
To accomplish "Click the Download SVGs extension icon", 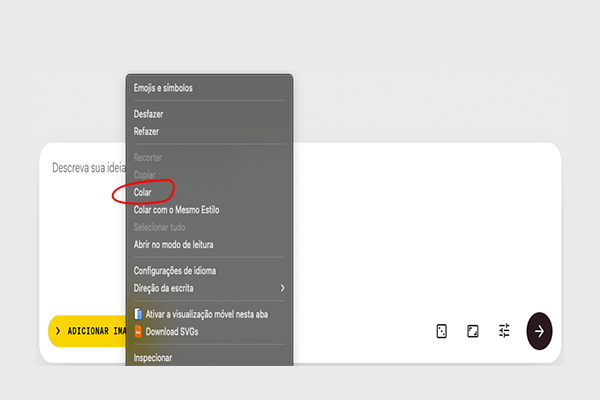I will pos(138,330).
